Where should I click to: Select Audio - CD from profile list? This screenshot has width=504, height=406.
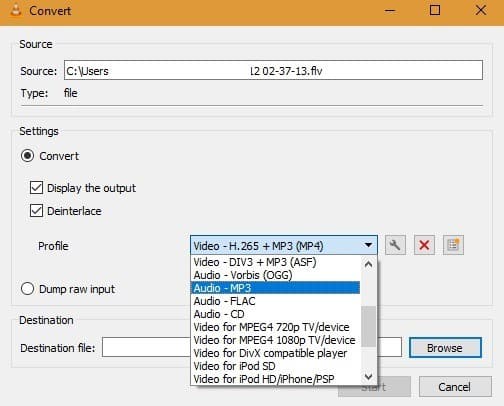pyautogui.click(x=275, y=314)
